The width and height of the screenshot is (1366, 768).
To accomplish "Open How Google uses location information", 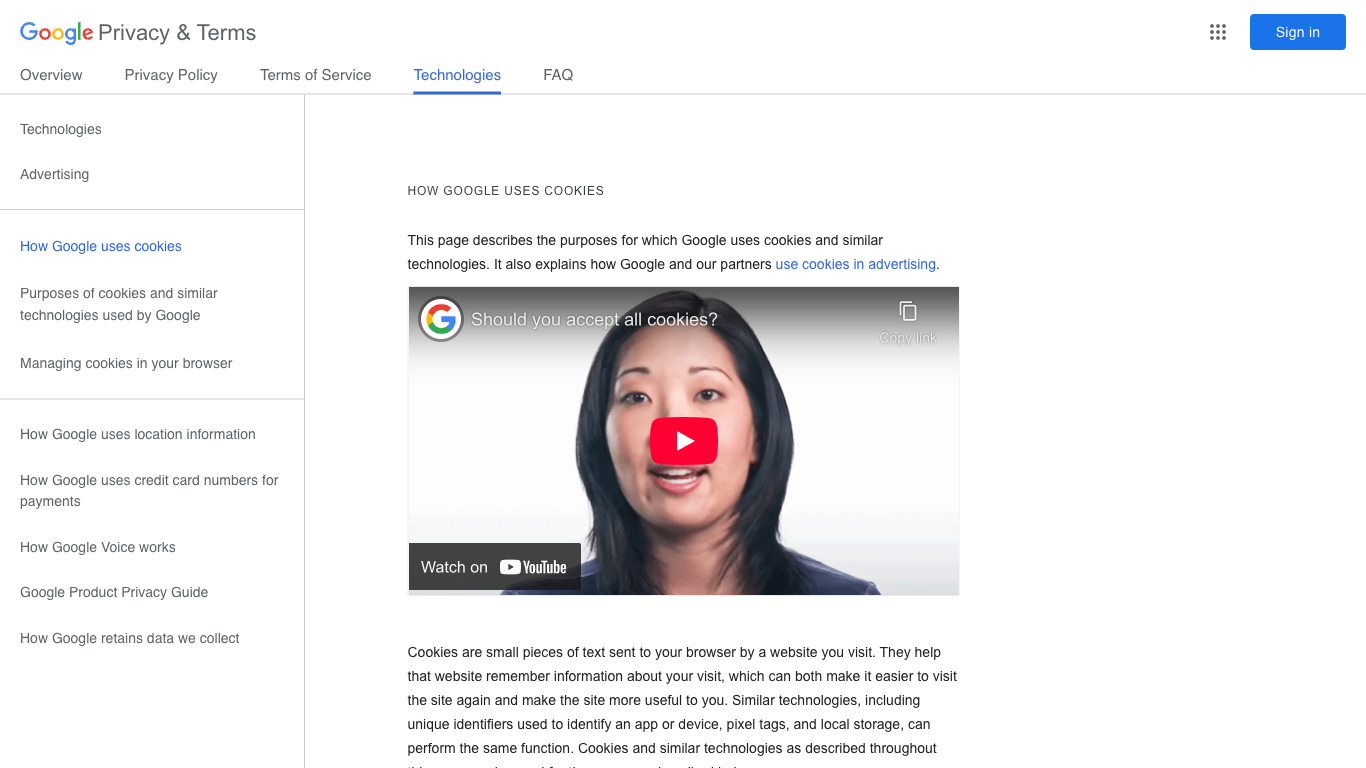I will point(138,434).
